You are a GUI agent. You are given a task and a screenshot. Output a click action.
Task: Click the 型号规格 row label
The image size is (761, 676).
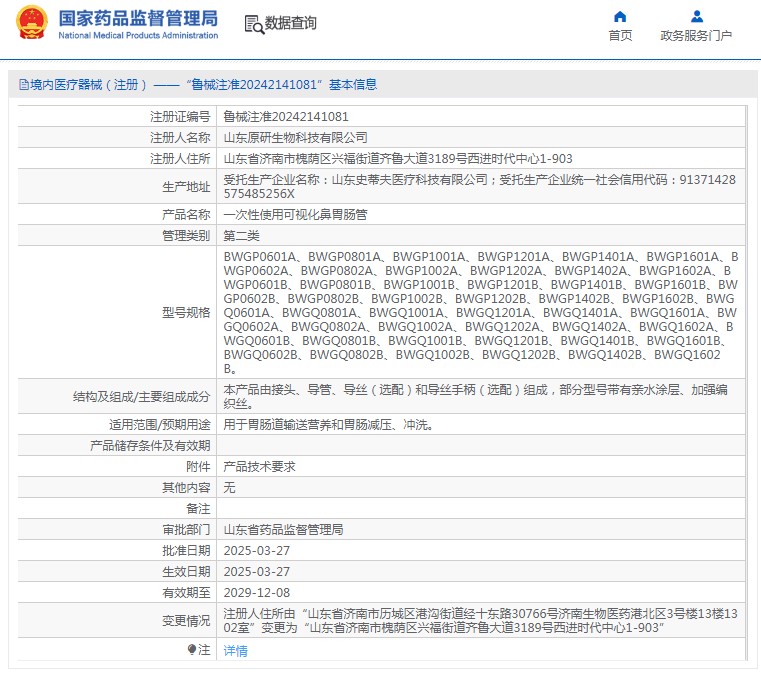click(186, 313)
